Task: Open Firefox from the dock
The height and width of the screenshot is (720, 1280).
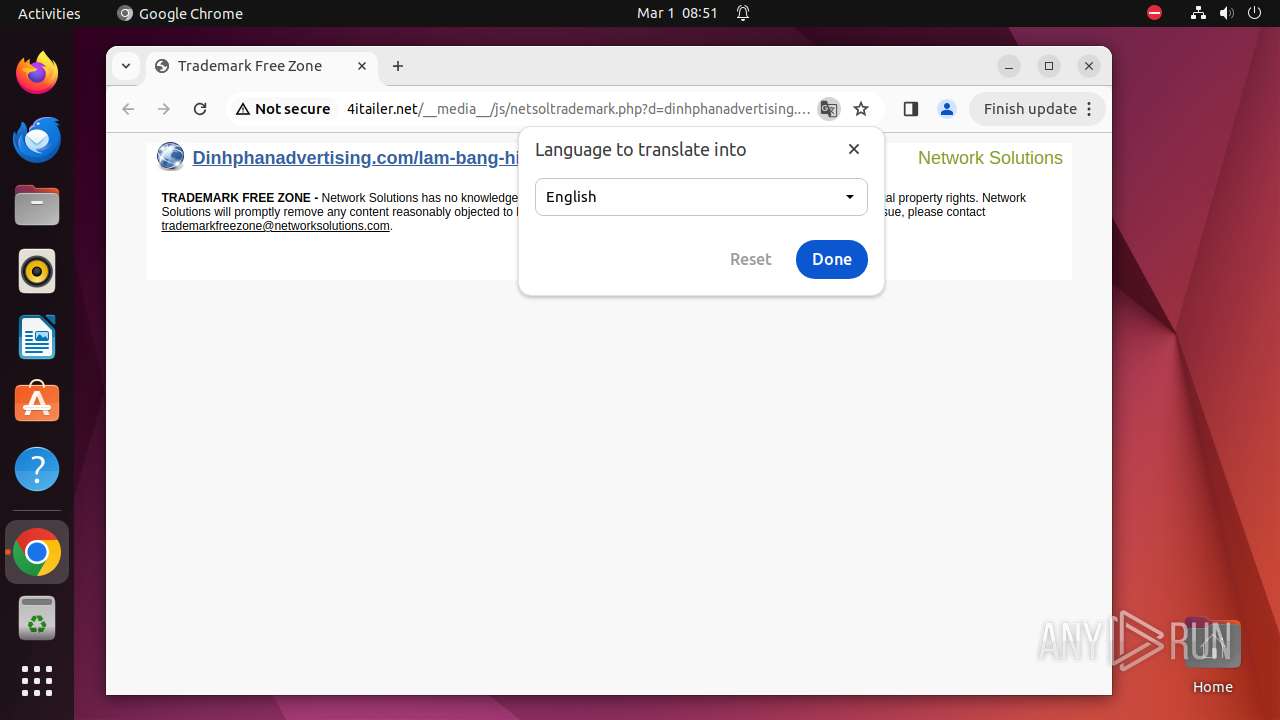Action: (37, 73)
